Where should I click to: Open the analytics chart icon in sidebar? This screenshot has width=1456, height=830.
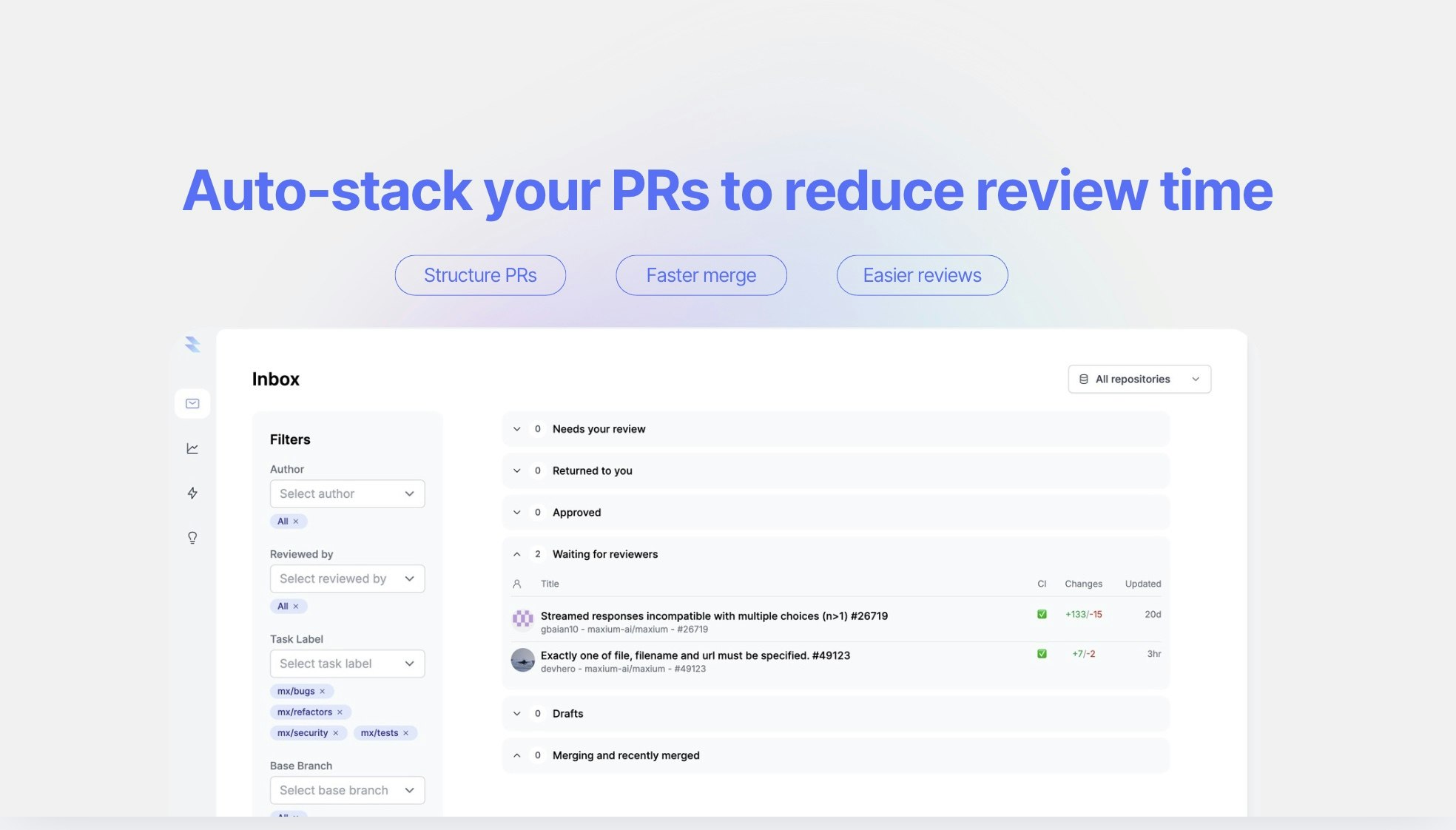(x=192, y=448)
